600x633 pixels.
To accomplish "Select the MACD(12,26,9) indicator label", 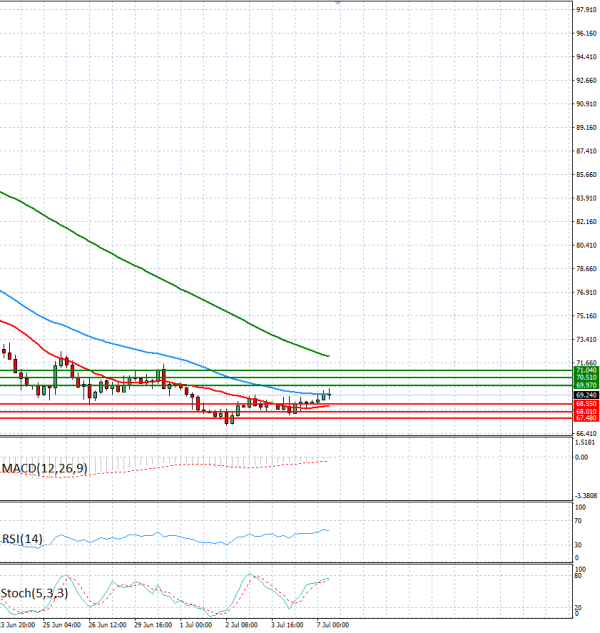I will coord(45,468).
